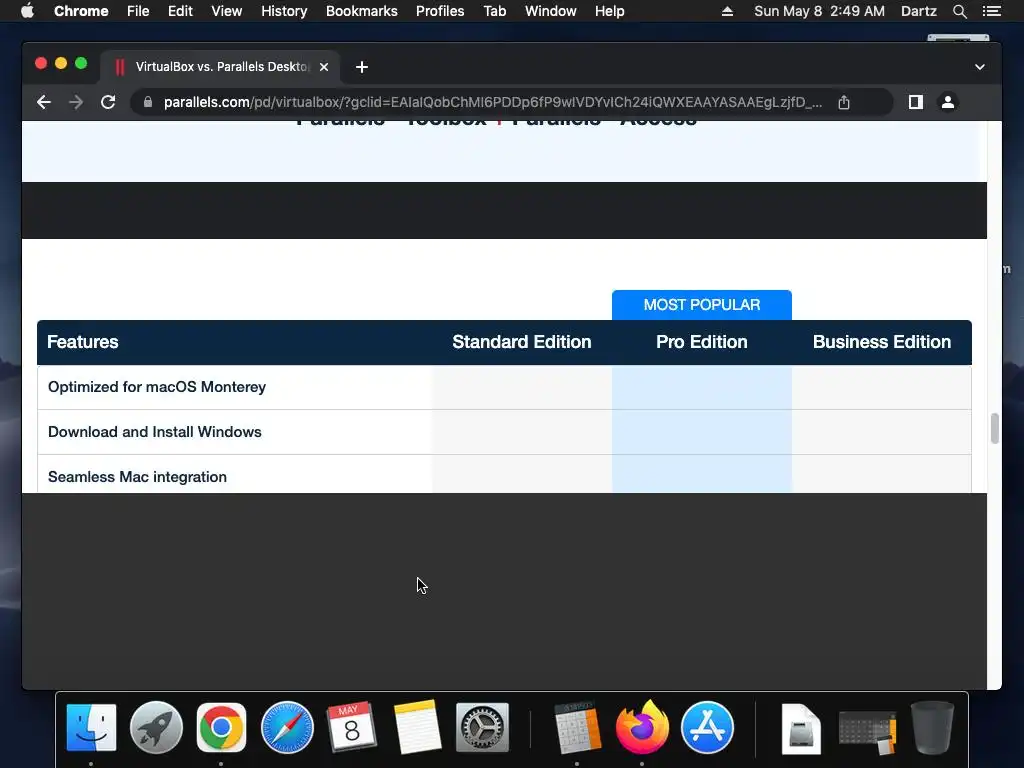Click the Download and Install Windows row
The width and height of the screenshot is (1024, 768).
coord(504,432)
